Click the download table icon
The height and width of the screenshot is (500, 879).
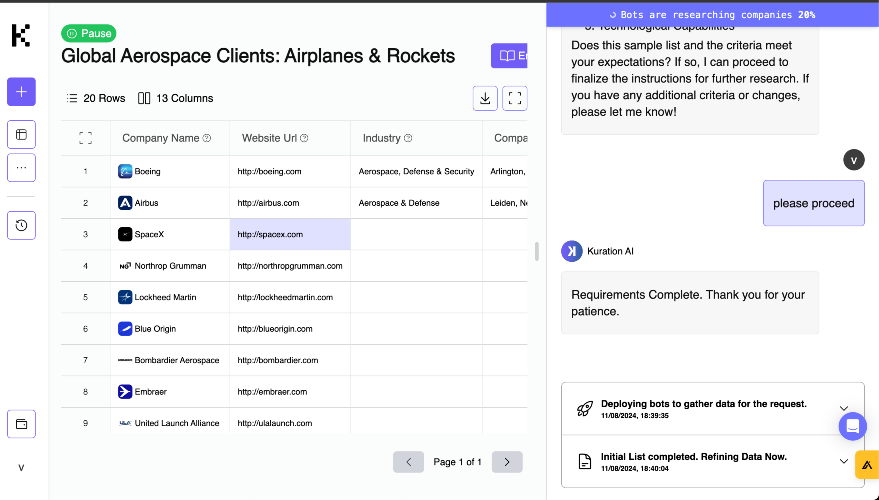click(x=485, y=98)
